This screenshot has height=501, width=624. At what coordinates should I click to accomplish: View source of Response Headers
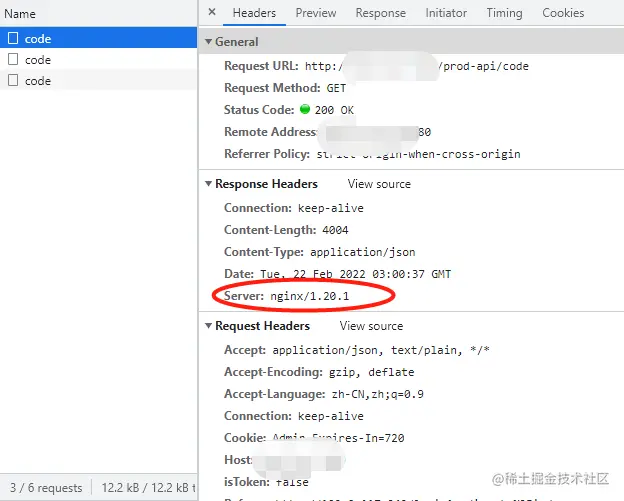(379, 184)
